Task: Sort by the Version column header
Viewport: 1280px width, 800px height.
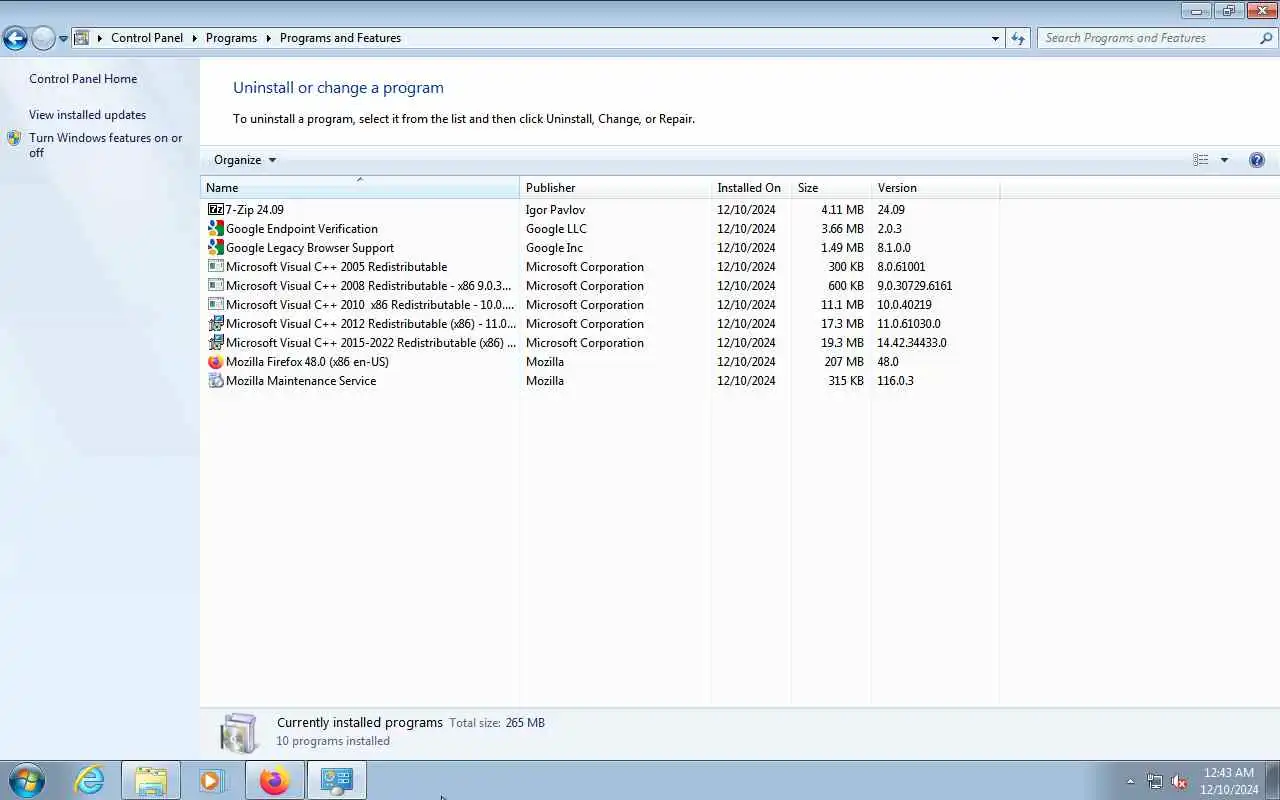Action: tap(935, 188)
